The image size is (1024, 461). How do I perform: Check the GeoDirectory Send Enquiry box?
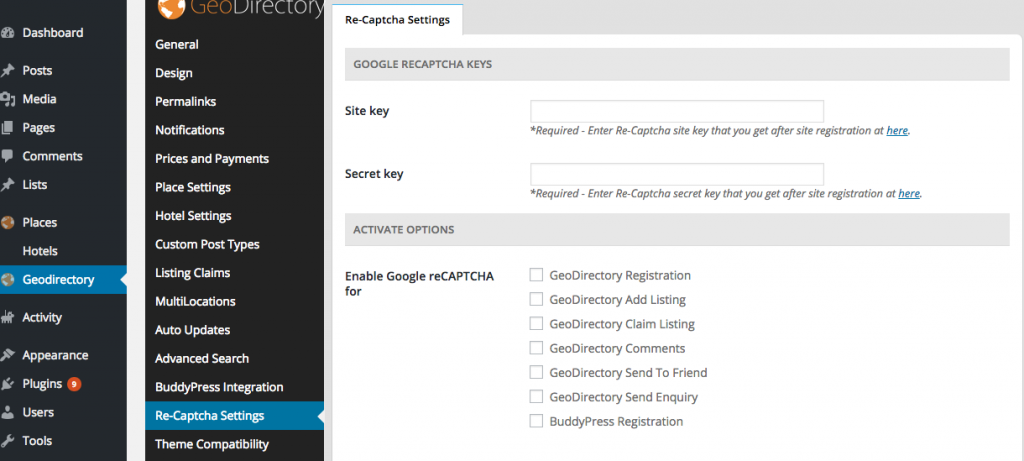(x=536, y=396)
